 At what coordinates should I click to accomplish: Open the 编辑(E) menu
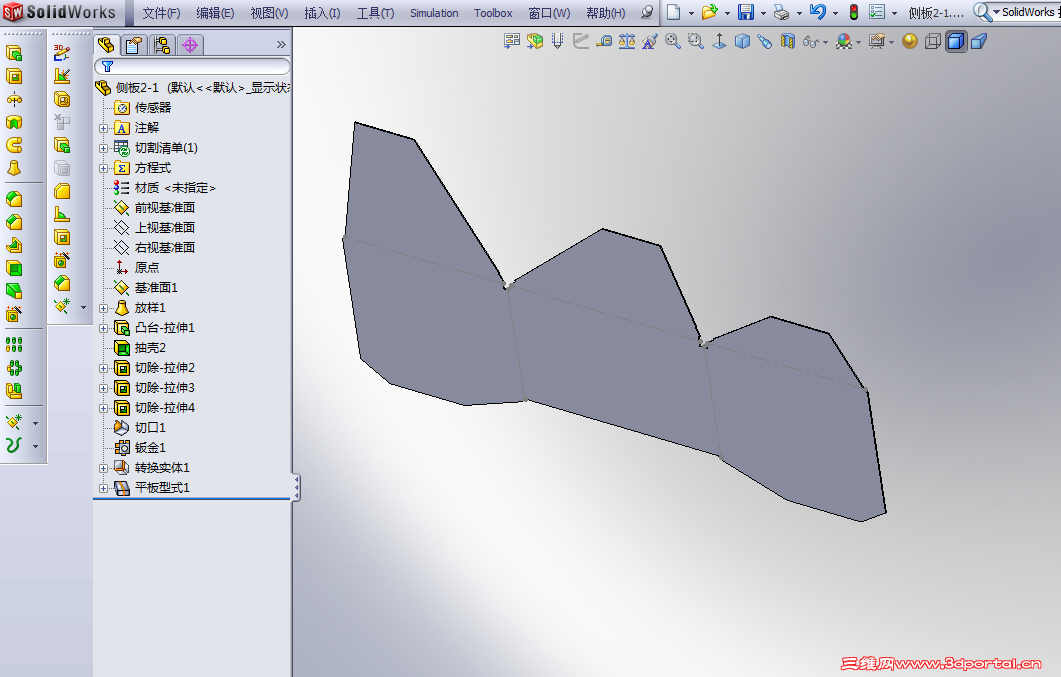pos(215,13)
